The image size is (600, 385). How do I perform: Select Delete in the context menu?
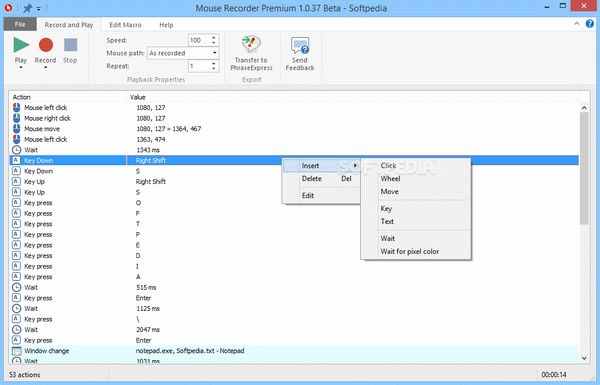pos(311,179)
